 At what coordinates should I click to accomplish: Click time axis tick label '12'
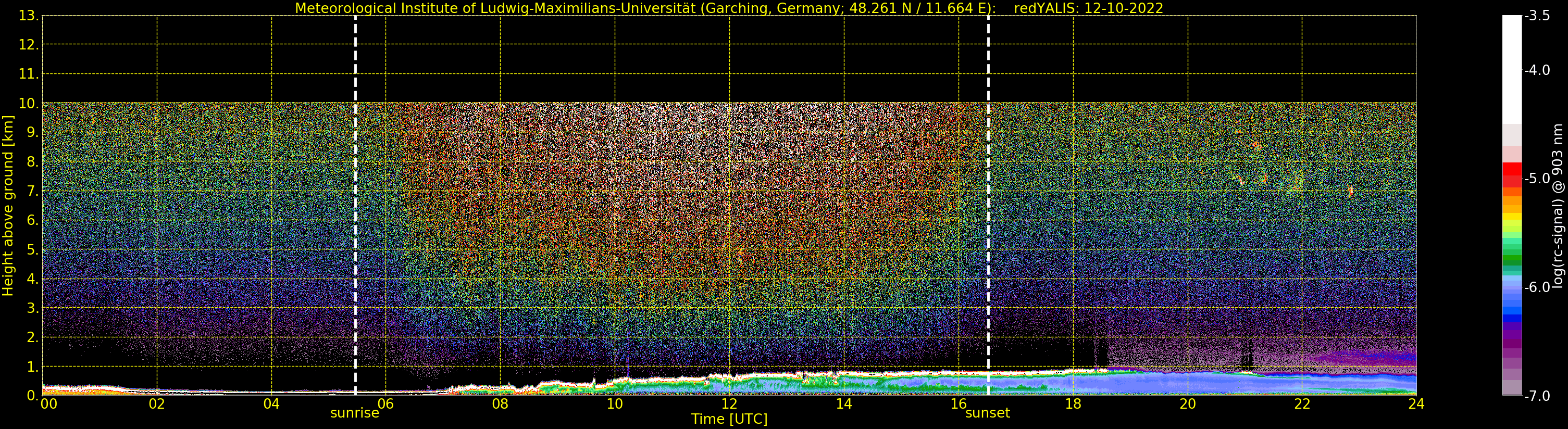(729, 404)
